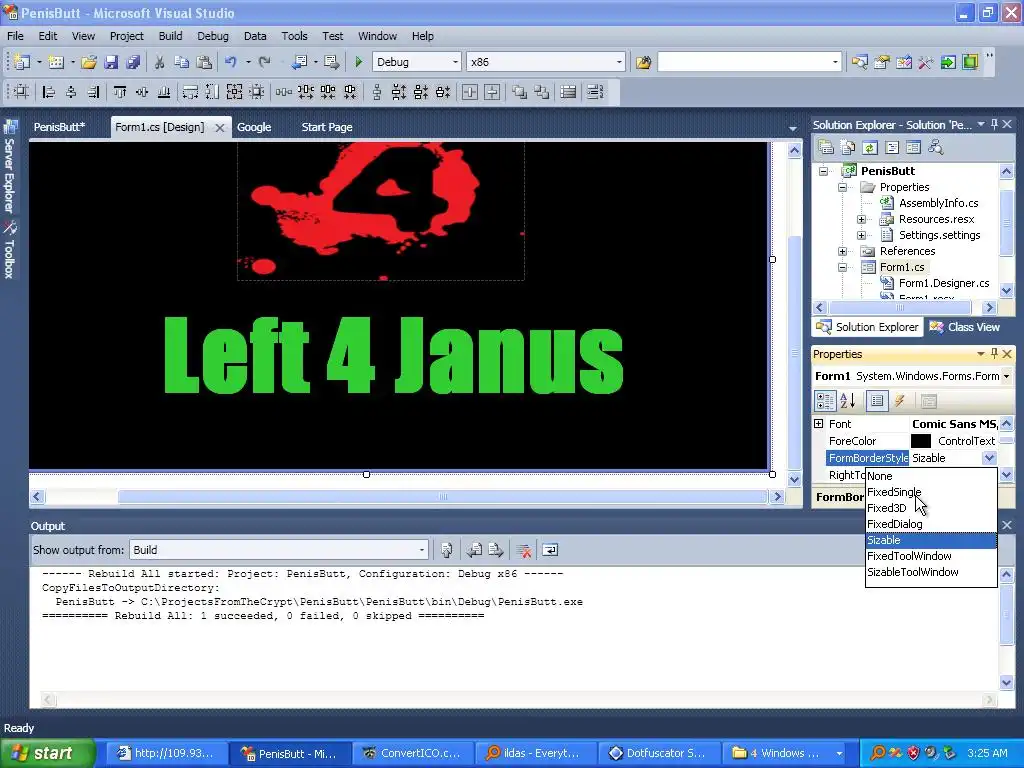Click the Show All Files icon in Solution Explorer
Screen dimensions: 1024x768
pyautogui.click(x=848, y=148)
